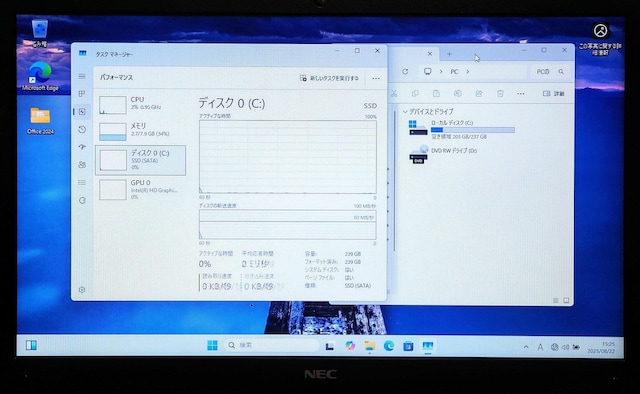
Task: Click taskbar search box 検索
Action: pyautogui.click(x=271, y=345)
